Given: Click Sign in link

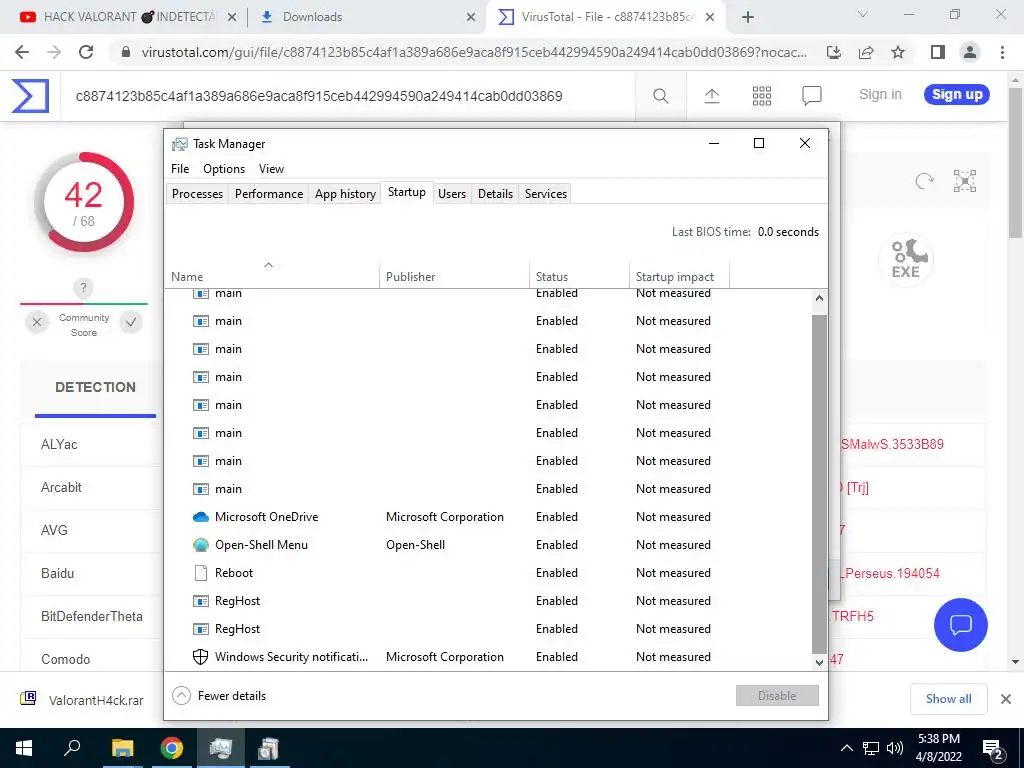Looking at the screenshot, I should 880,95.
